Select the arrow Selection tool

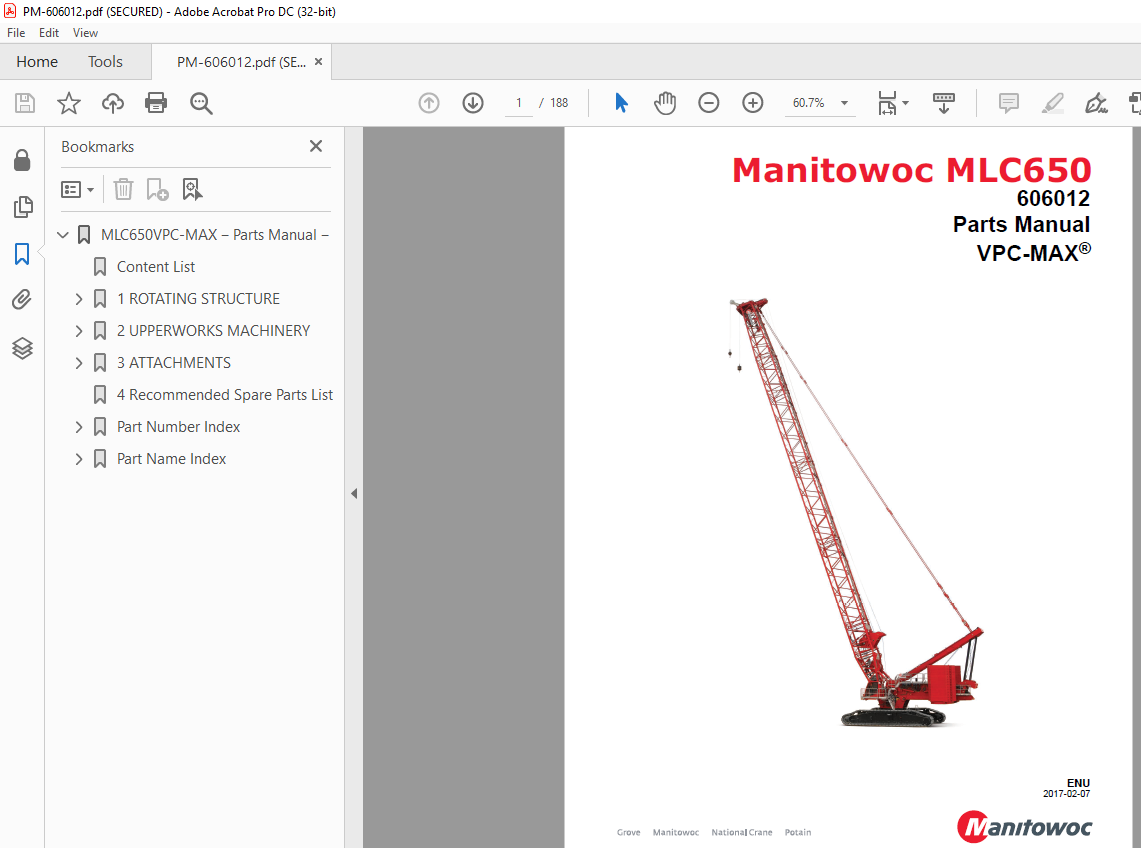(x=621, y=103)
